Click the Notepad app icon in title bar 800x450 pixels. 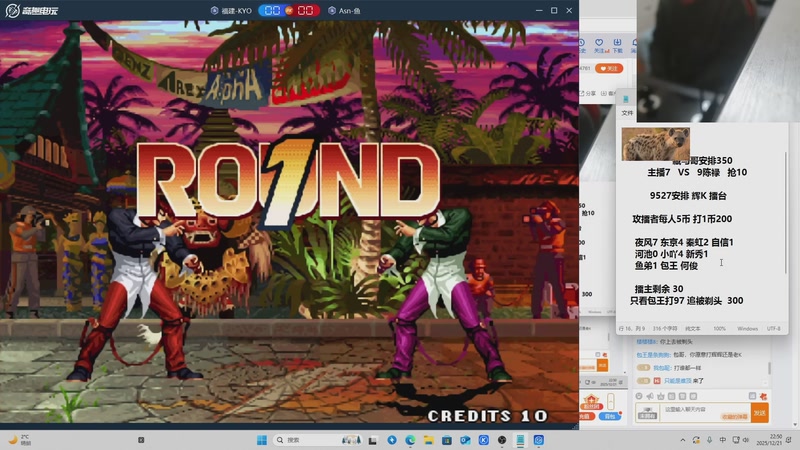626,99
